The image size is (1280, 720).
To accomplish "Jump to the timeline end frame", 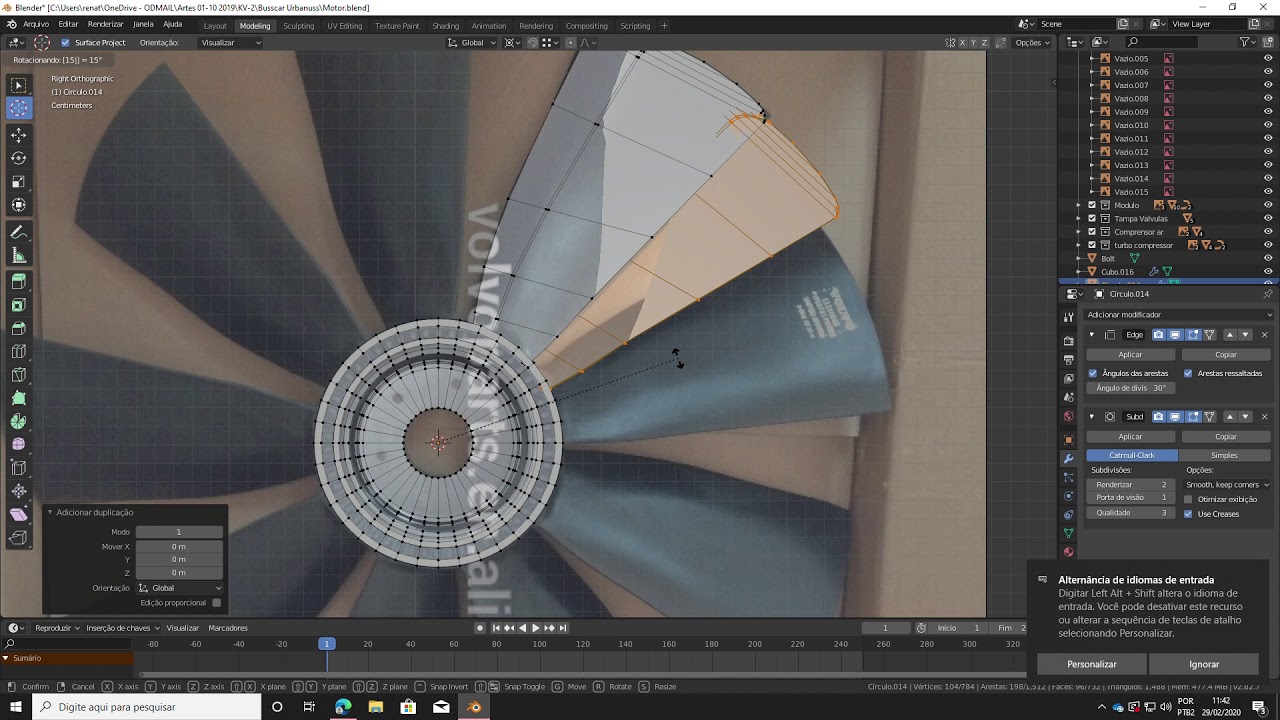I will [563, 628].
